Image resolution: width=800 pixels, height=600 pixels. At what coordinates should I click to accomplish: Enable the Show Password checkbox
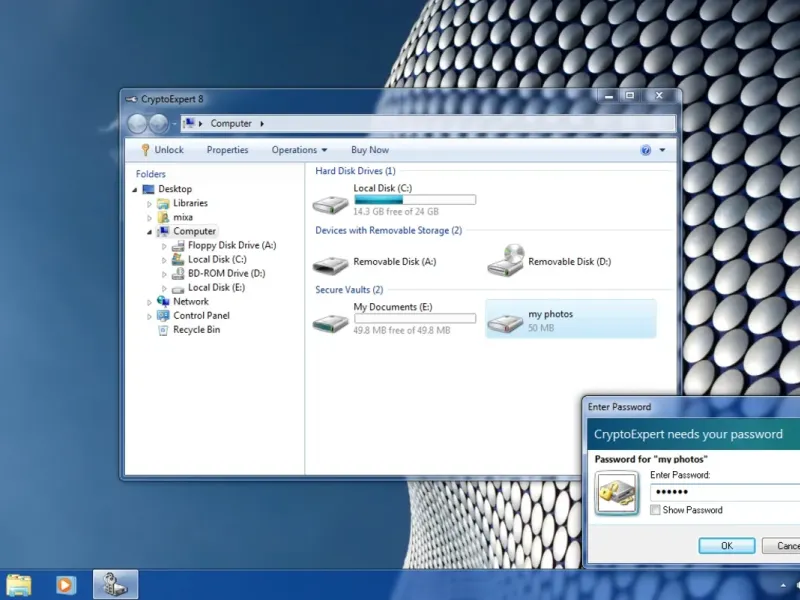point(655,510)
